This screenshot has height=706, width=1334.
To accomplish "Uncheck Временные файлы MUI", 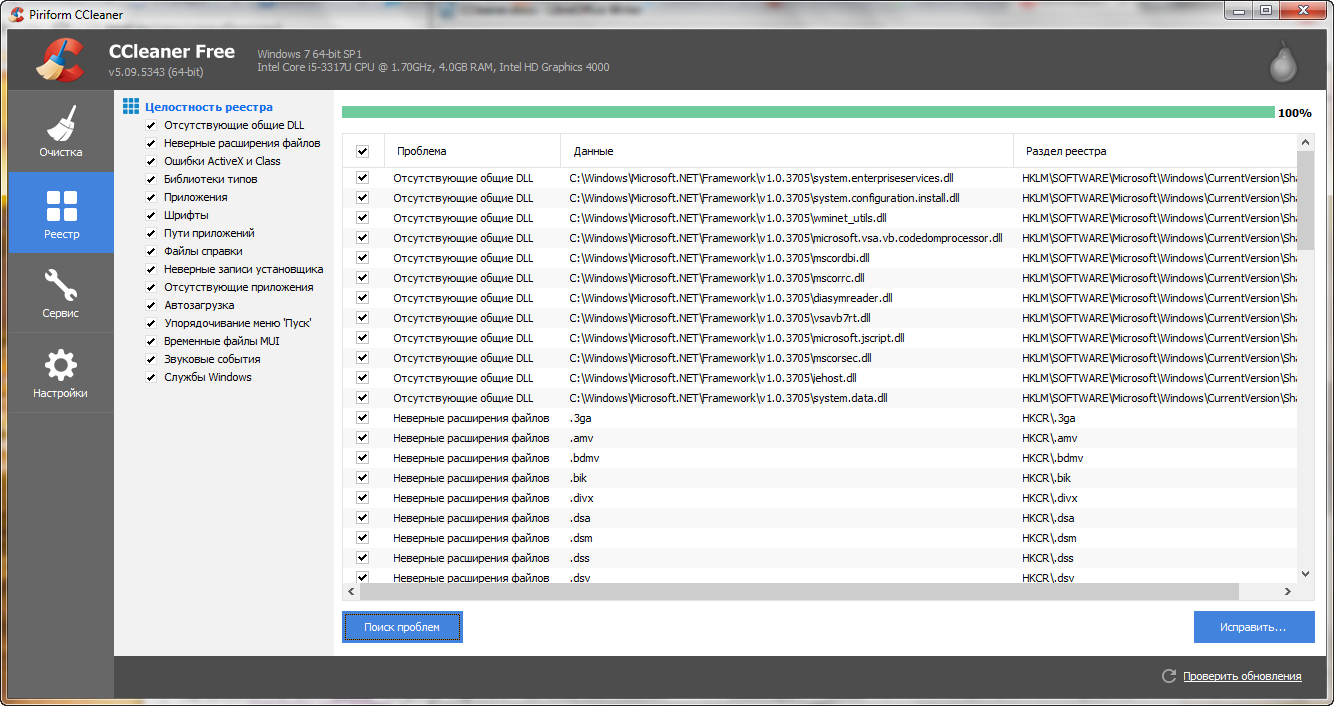I will click(151, 341).
